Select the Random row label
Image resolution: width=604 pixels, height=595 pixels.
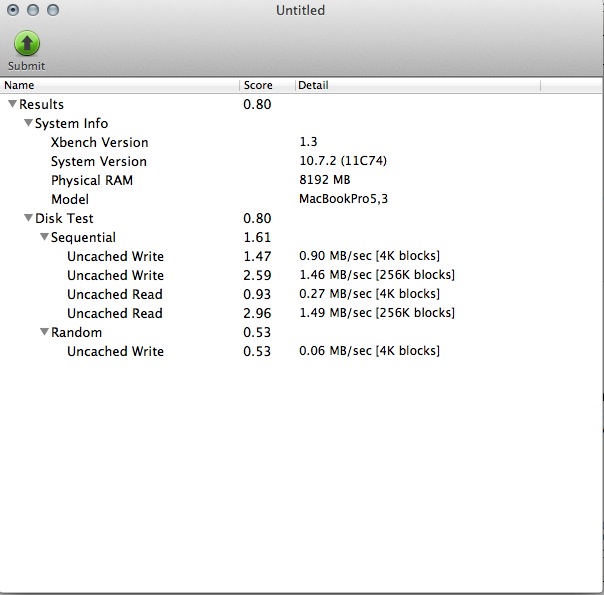point(76,332)
